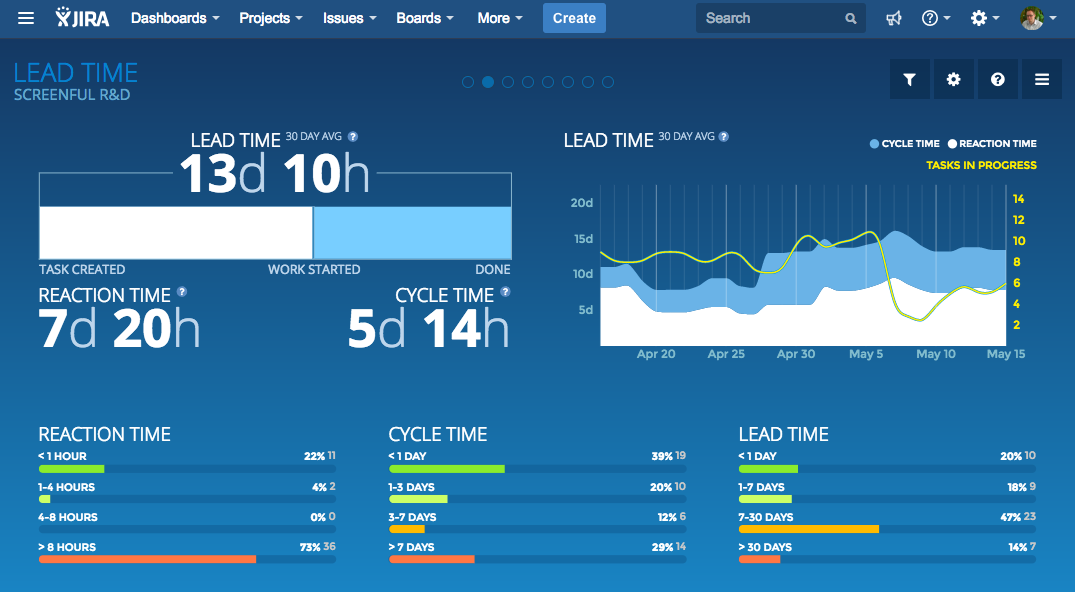This screenshot has width=1075, height=592.
Task: Click the JIRA logo
Action: click(x=82, y=18)
